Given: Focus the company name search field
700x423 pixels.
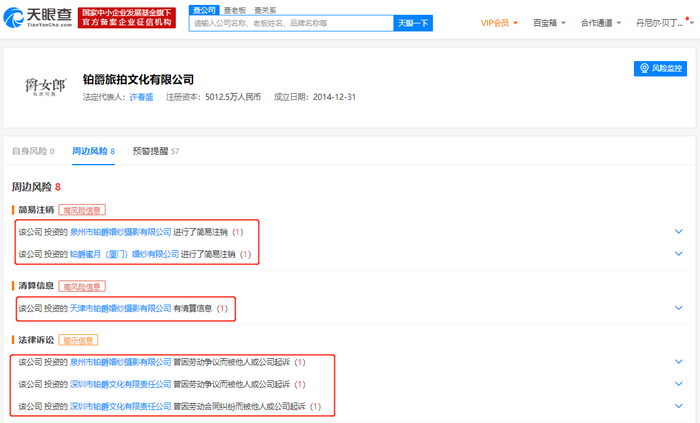Looking at the screenshot, I should pyautogui.click(x=291, y=23).
